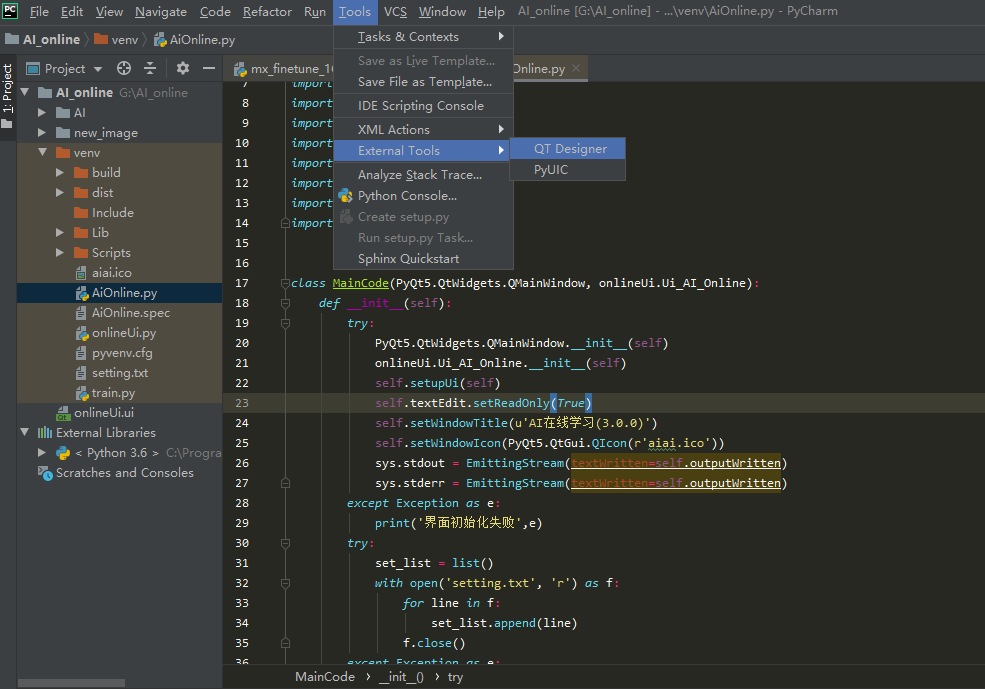985x689 pixels.
Task: Click the try breadcrumb at bottom
Action: click(x=455, y=677)
